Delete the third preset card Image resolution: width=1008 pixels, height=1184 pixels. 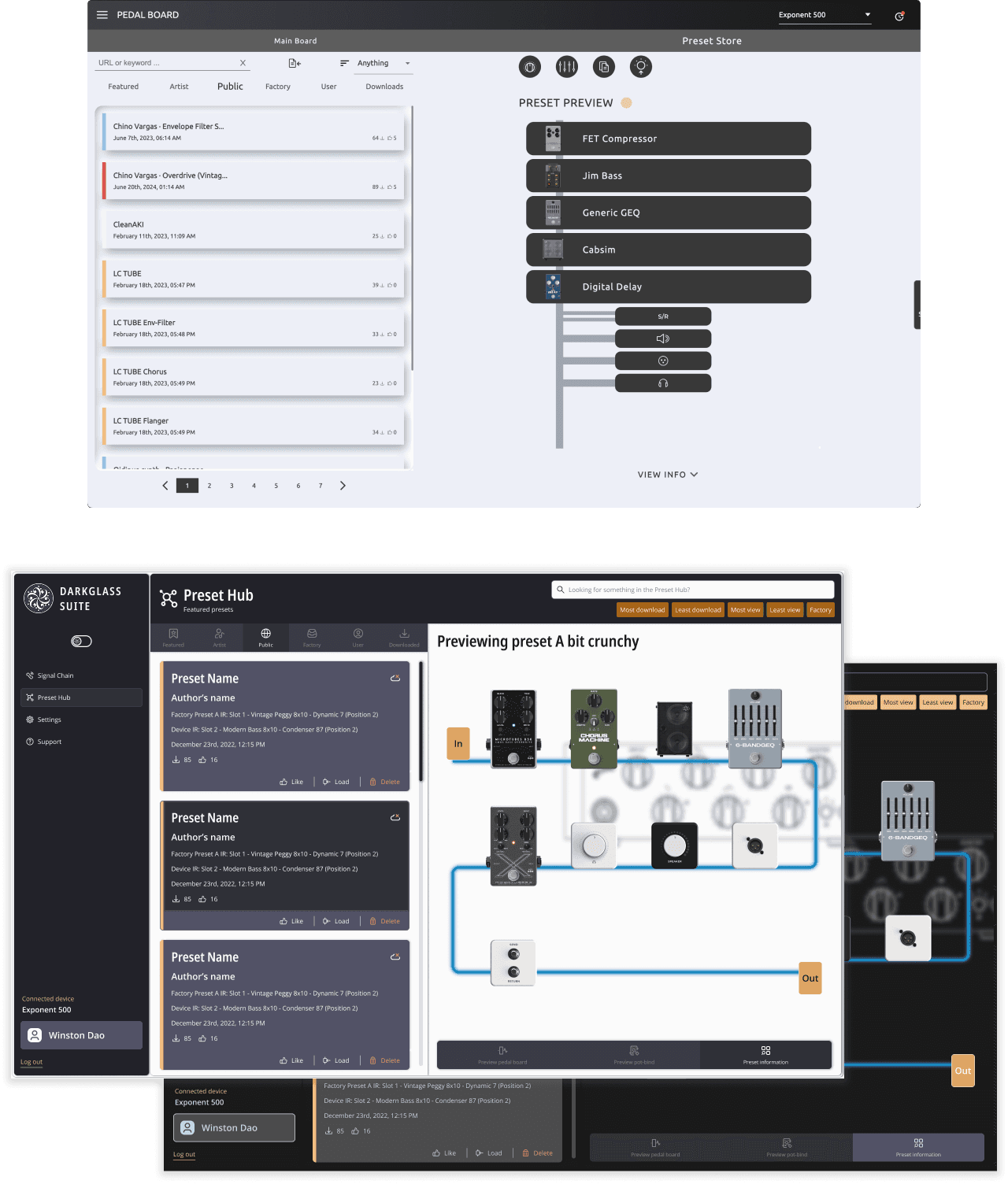[385, 1060]
